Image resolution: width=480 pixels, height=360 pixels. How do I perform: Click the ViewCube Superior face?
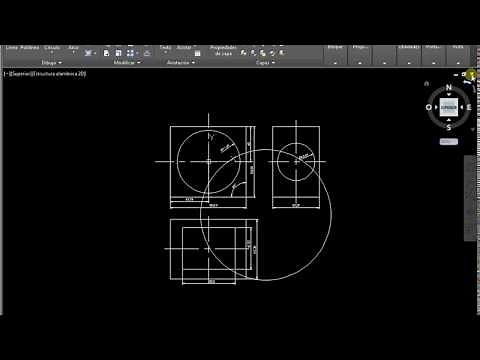click(x=449, y=107)
